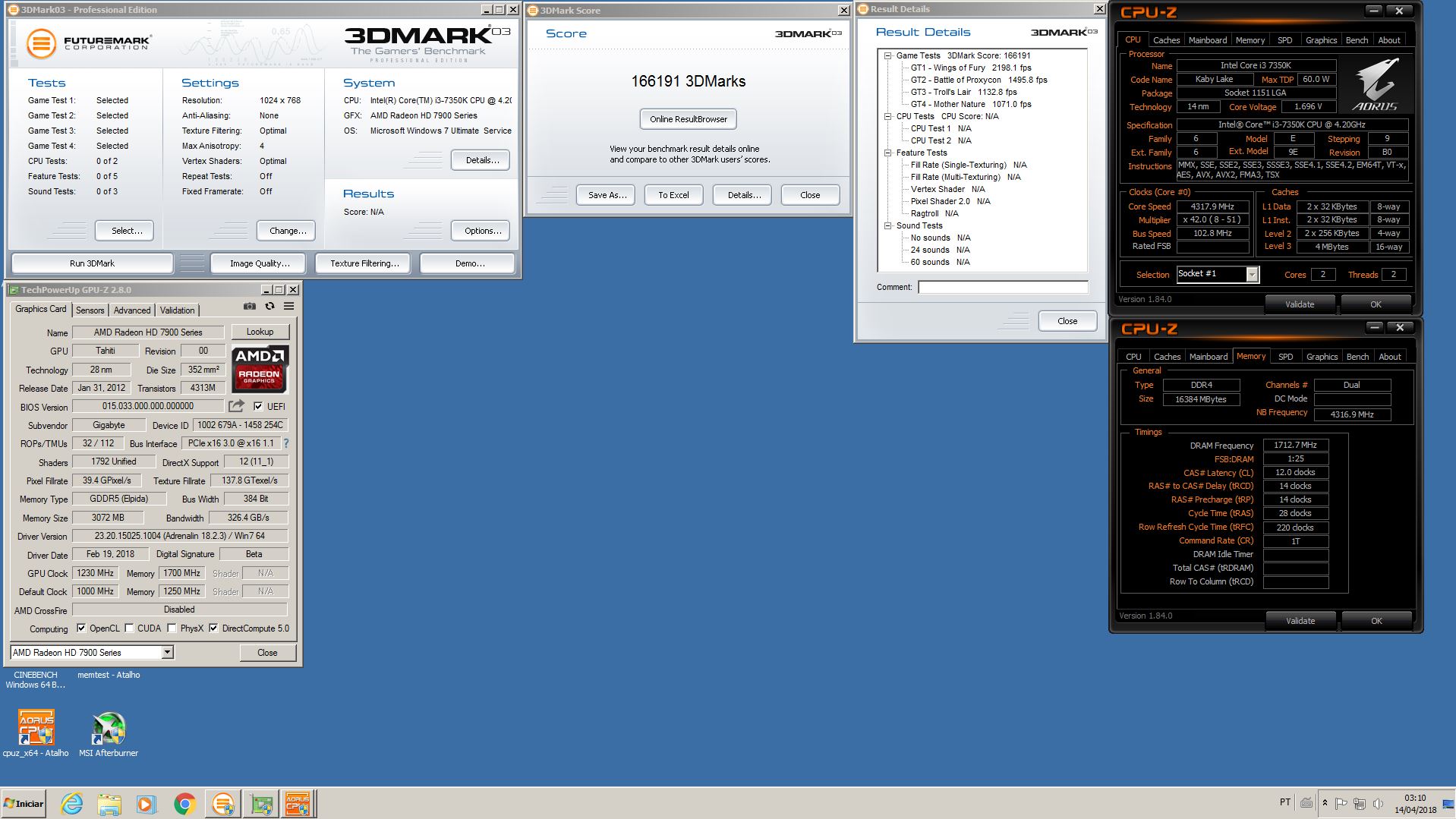Click the Lookup button in GPU-Z
The height and width of the screenshot is (819, 1456).
pos(260,332)
